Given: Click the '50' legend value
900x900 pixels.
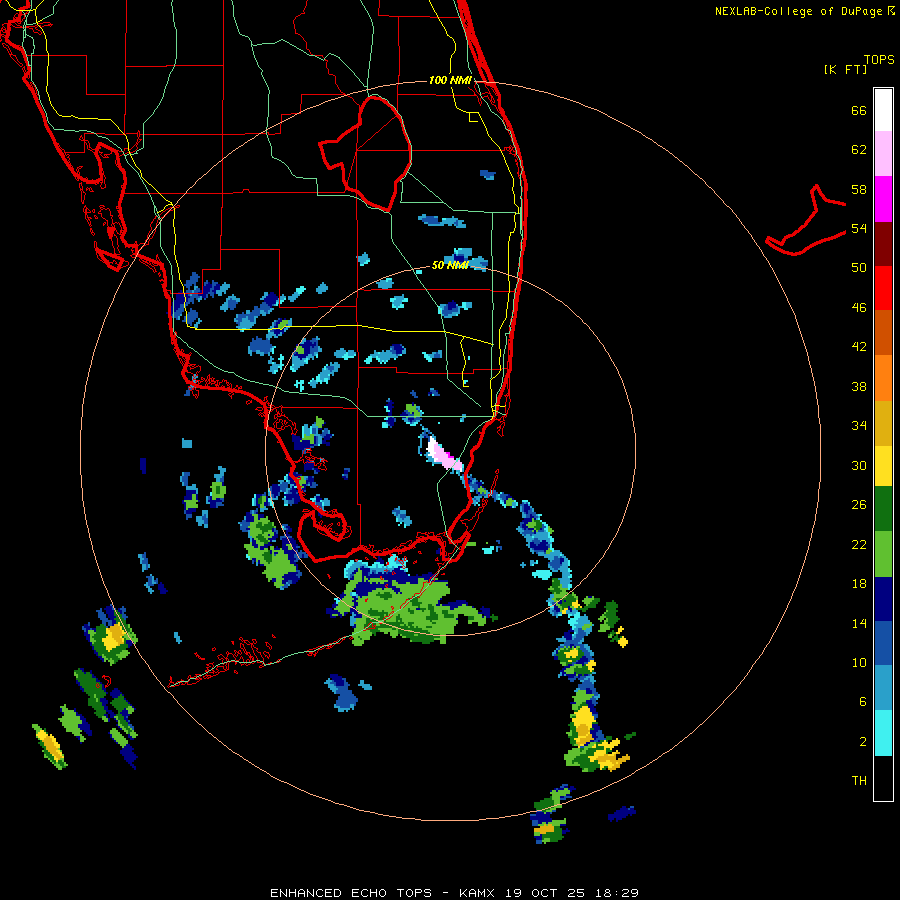Looking at the screenshot, I should 859,268.
